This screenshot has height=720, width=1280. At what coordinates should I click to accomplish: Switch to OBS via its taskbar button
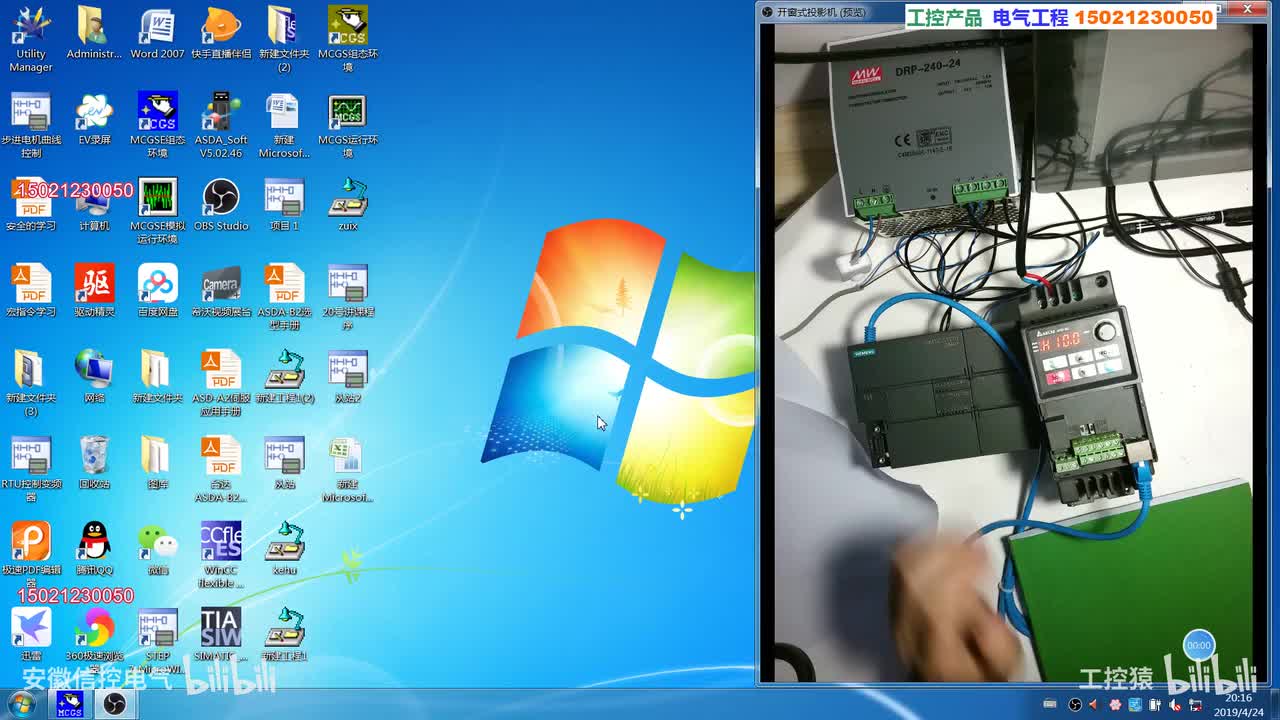[x=115, y=704]
